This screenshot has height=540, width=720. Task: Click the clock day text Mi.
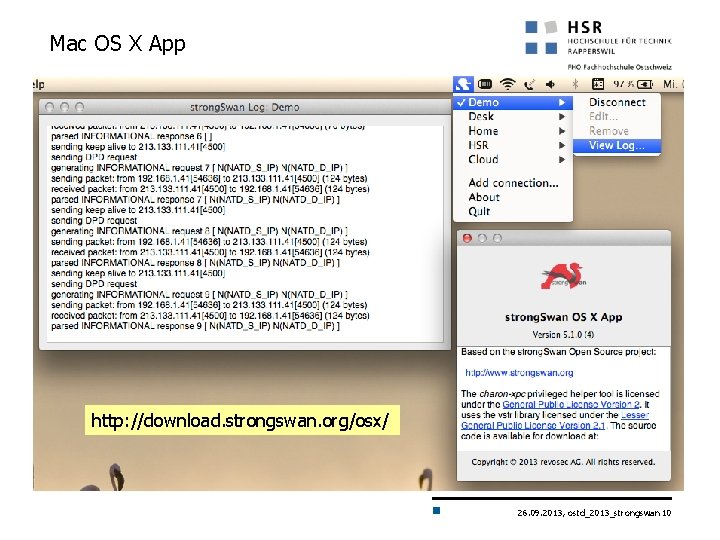click(670, 84)
